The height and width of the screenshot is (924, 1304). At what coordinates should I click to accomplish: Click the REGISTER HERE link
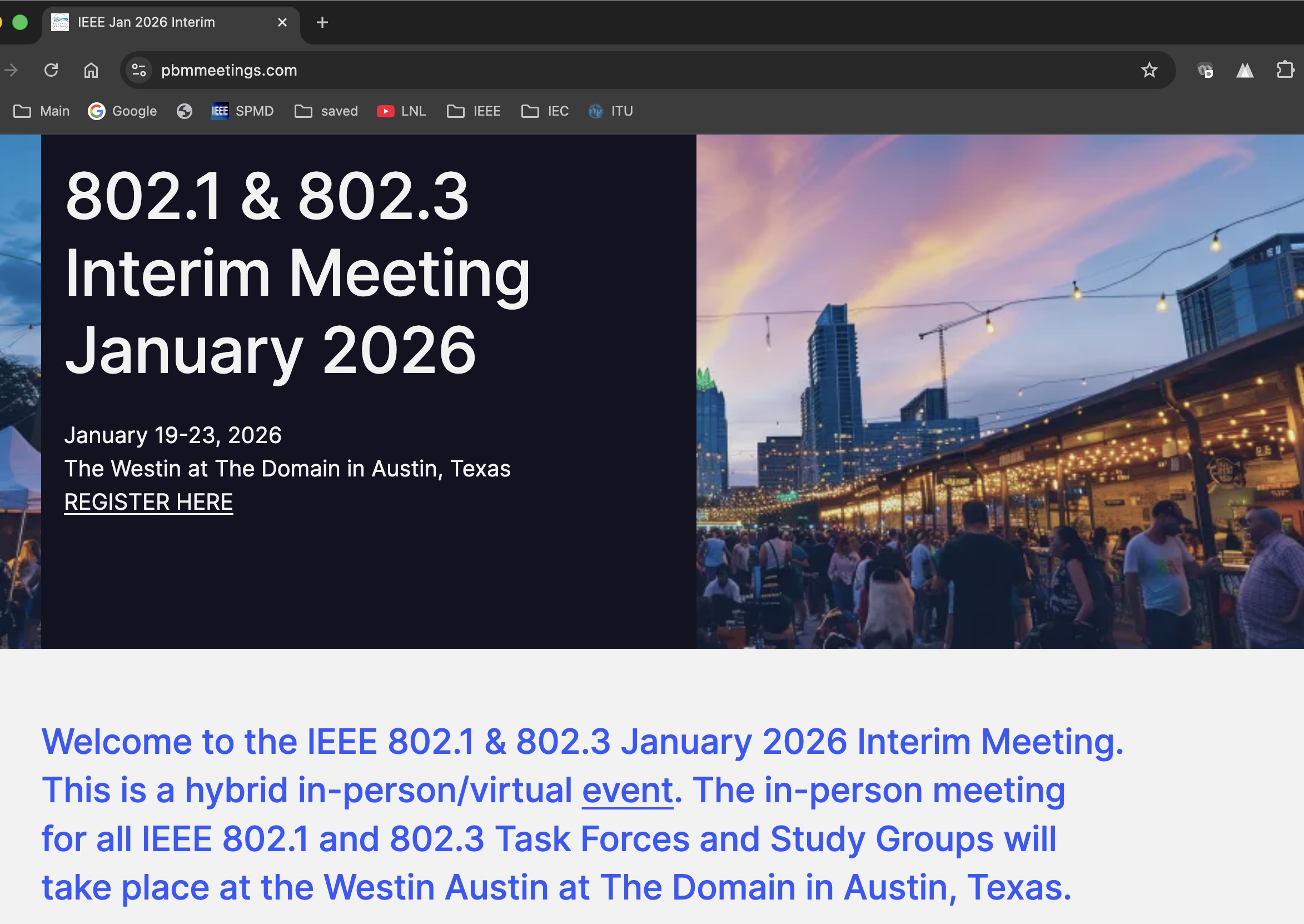point(148,502)
